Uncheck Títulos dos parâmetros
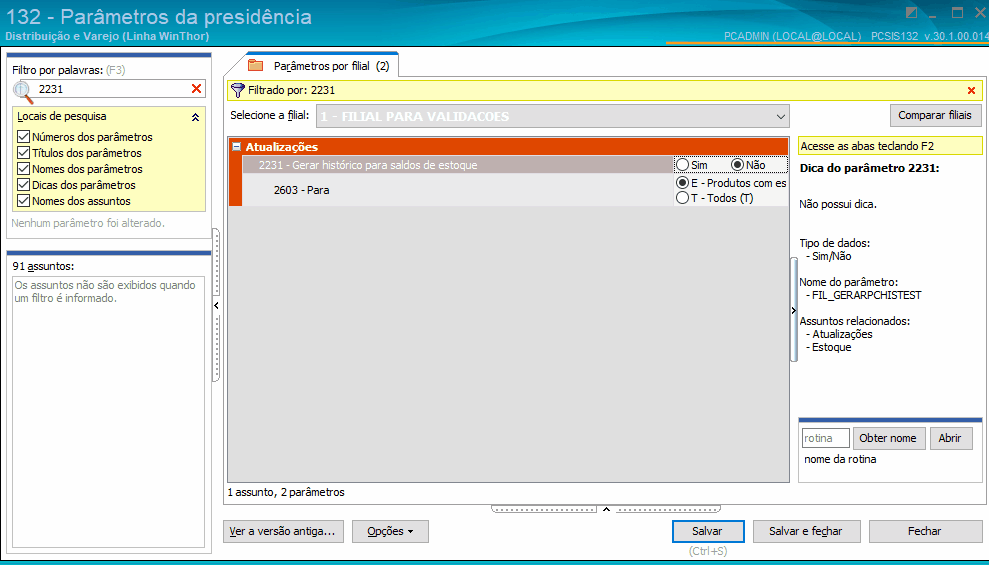The height and width of the screenshot is (565, 989). click(23, 153)
